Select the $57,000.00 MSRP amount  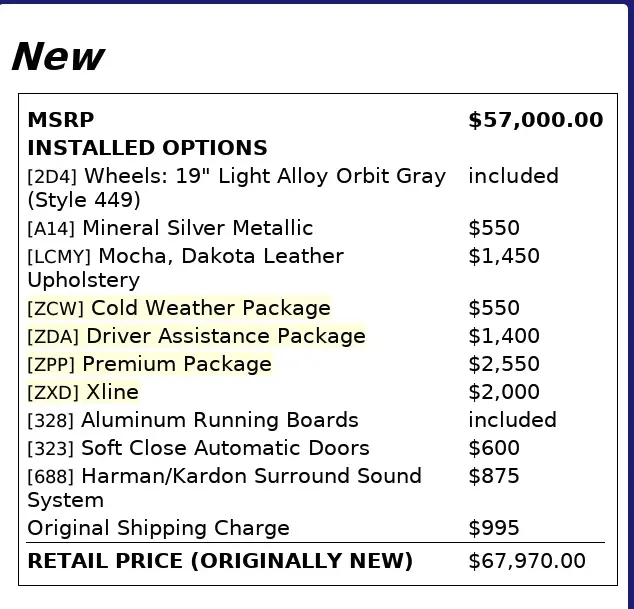point(535,120)
